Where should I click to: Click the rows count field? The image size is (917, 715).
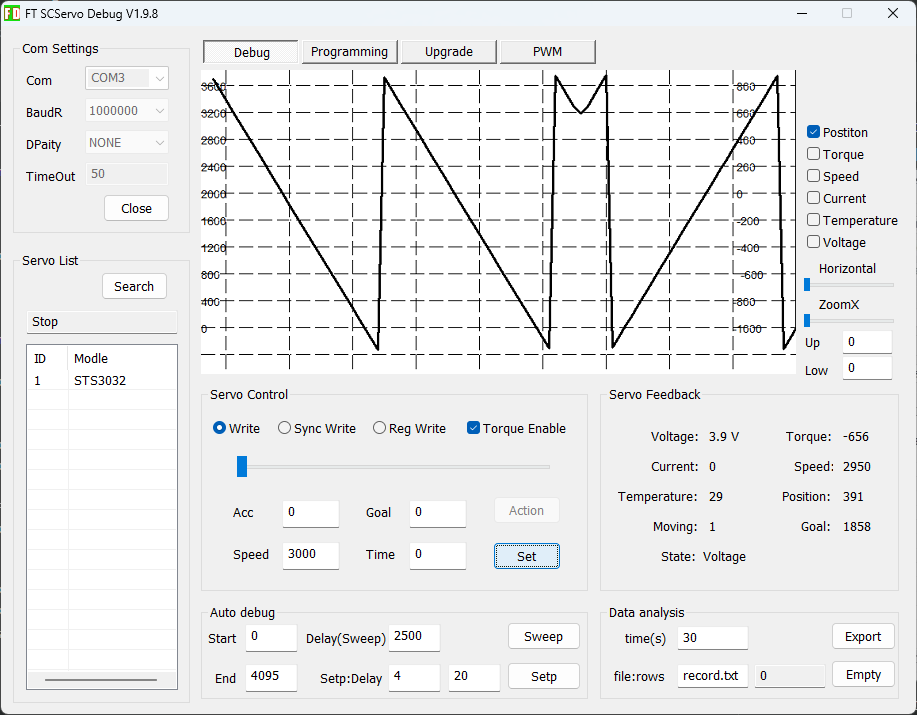click(x=790, y=676)
